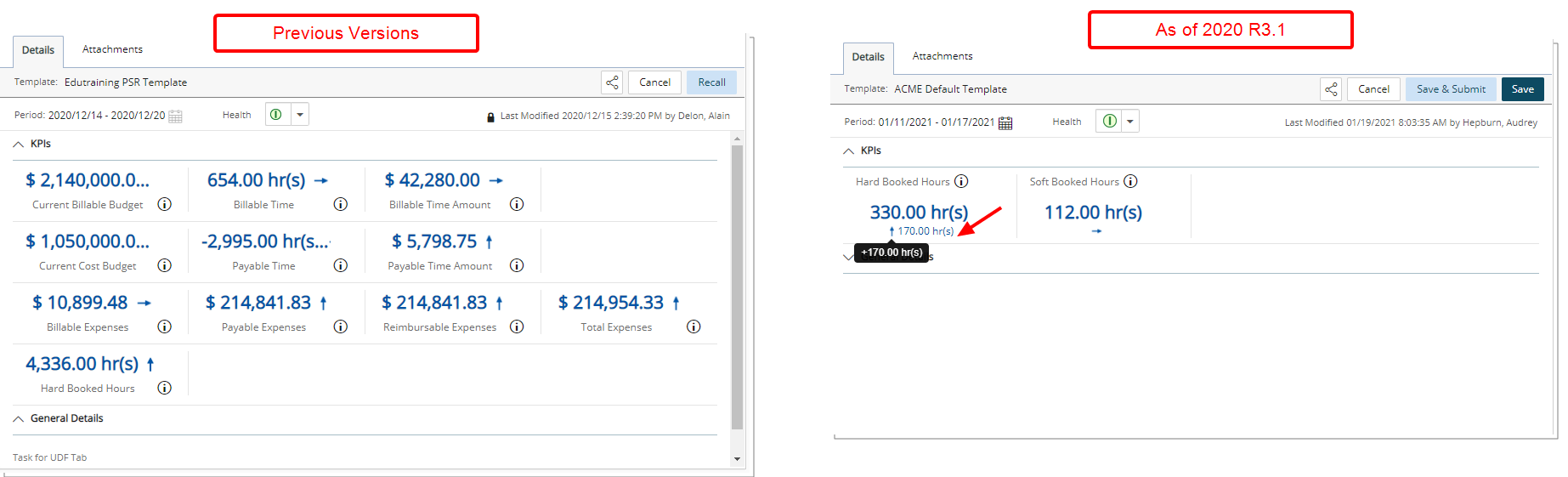Show info for Payable Expenses
Screen dimensions: 1568x477
[x=341, y=327]
